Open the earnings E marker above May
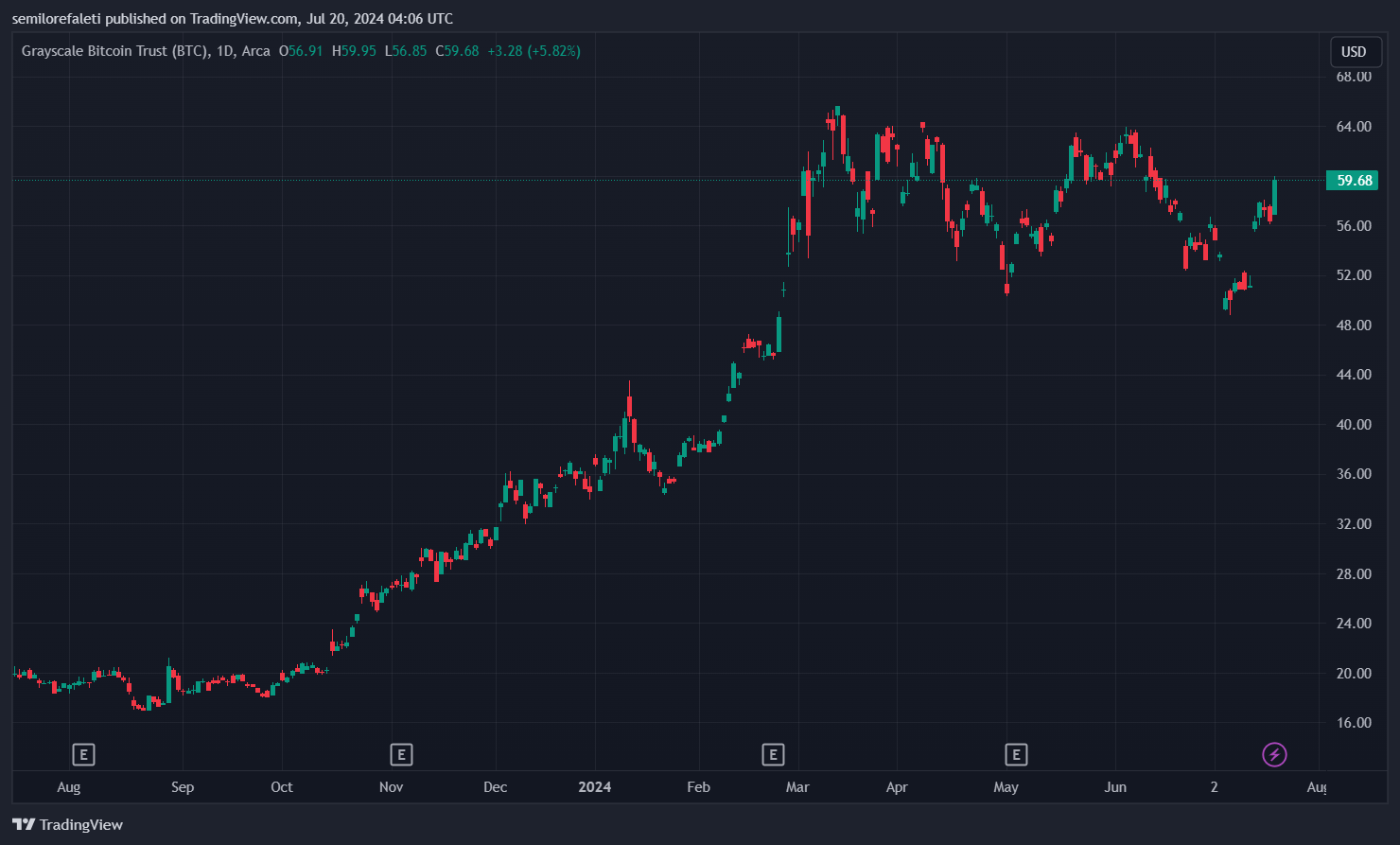 click(x=1016, y=754)
